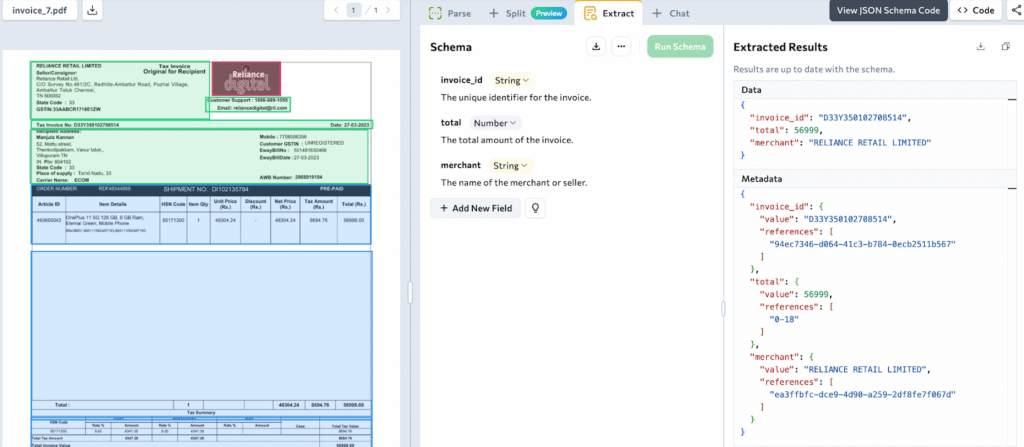1024x447 pixels.
Task: Download the schema using the download icon
Action: click(x=597, y=46)
